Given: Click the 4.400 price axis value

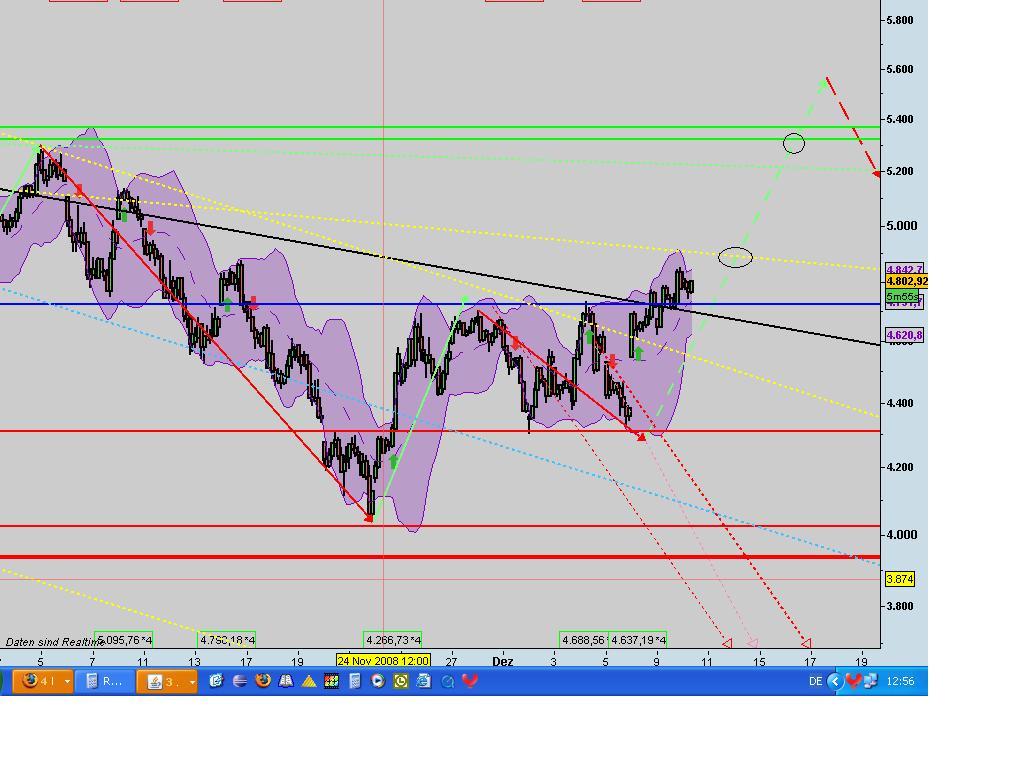Looking at the screenshot, I should [900, 404].
